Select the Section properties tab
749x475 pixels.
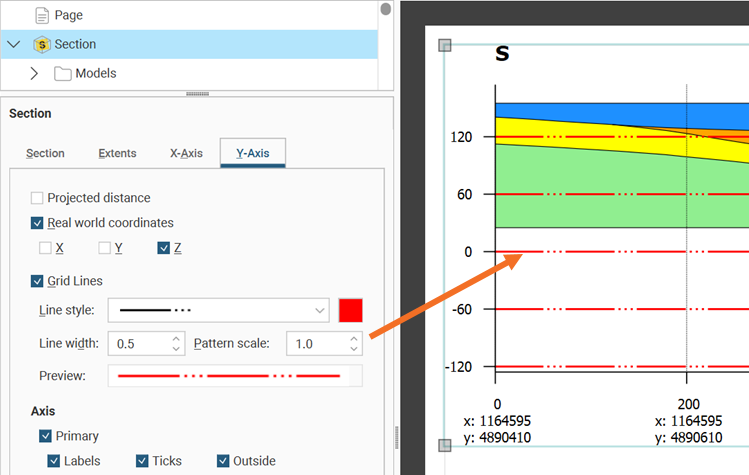coord(45,153)
